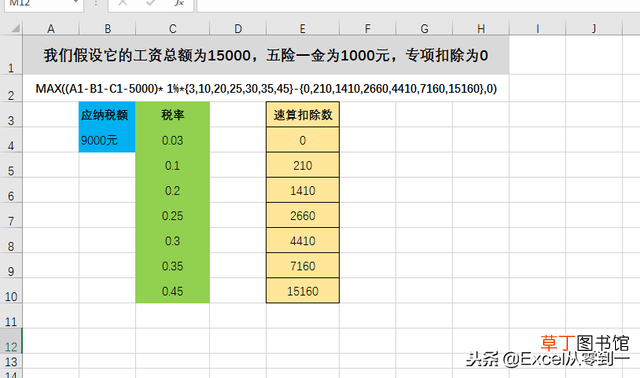The height and width of the screenshot is (378, 640).
Task: Click the Insert Function fx icon
Action: coord(179,3)
